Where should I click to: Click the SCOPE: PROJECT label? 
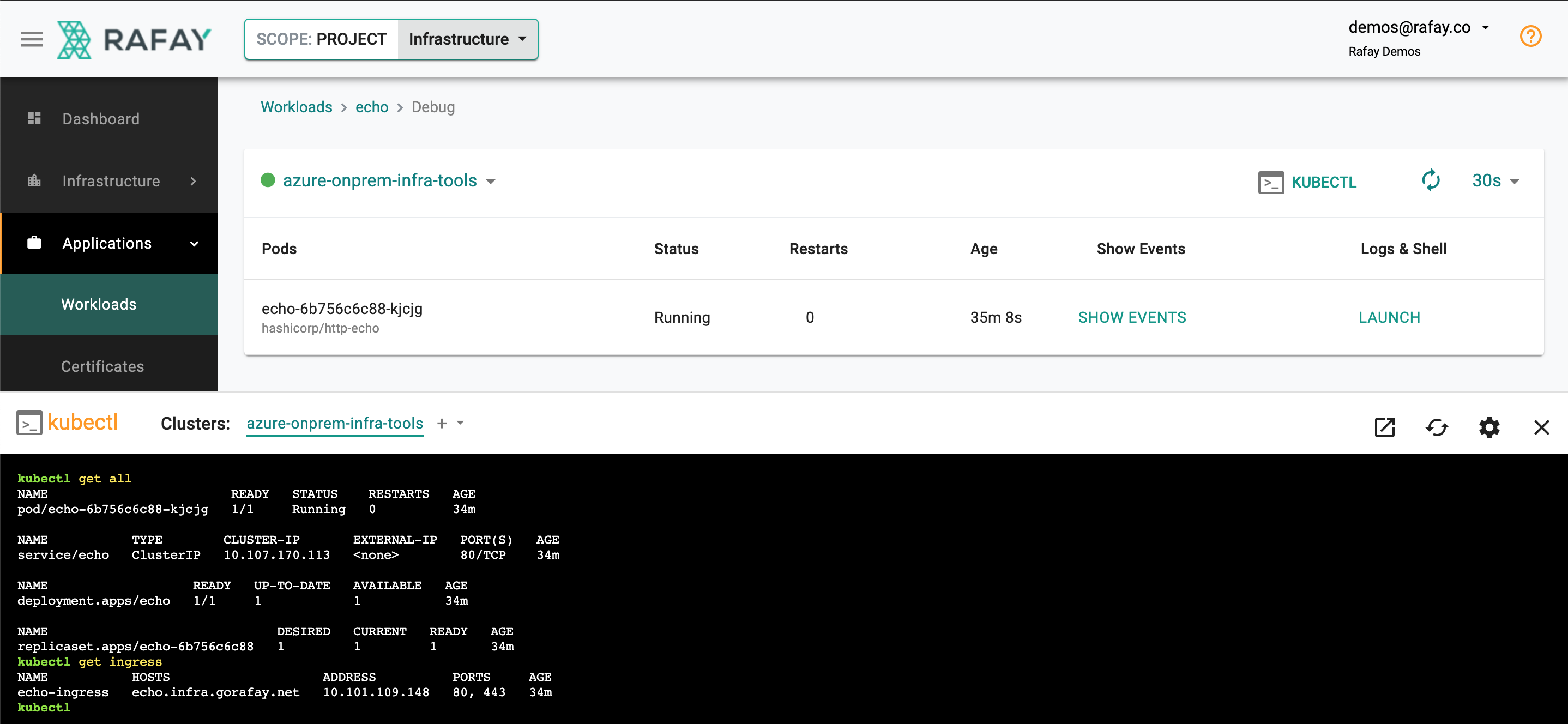tap(321, 39)
